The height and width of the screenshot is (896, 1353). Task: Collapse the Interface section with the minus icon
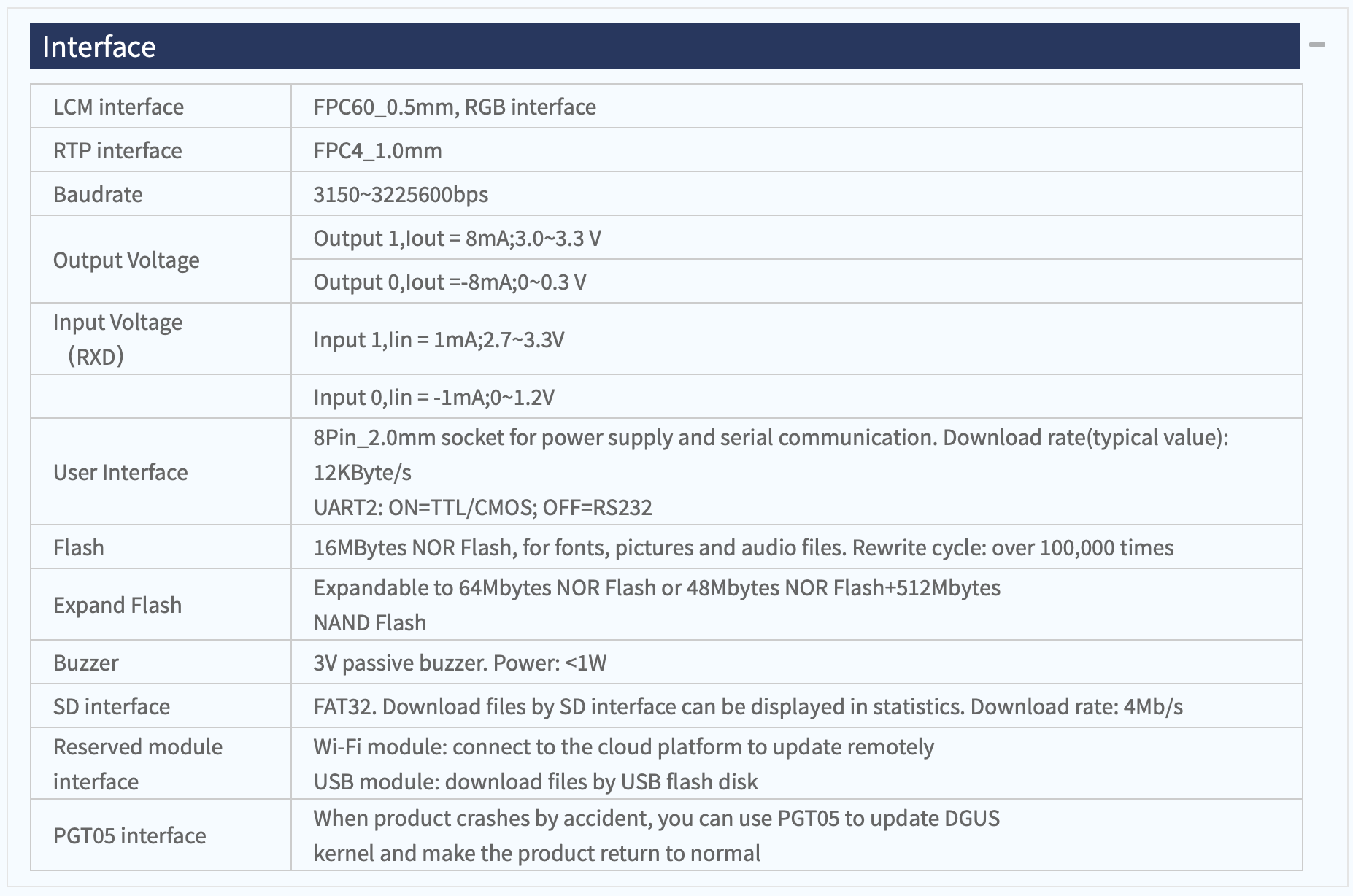coord(1317,45)
